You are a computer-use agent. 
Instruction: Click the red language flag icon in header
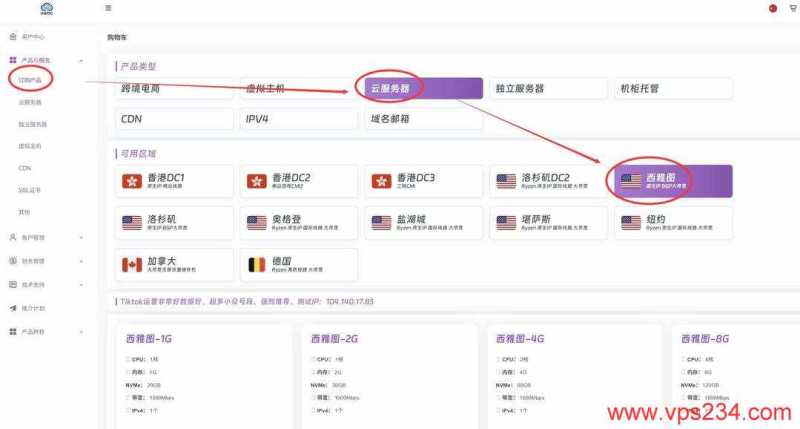click(772, 8)
